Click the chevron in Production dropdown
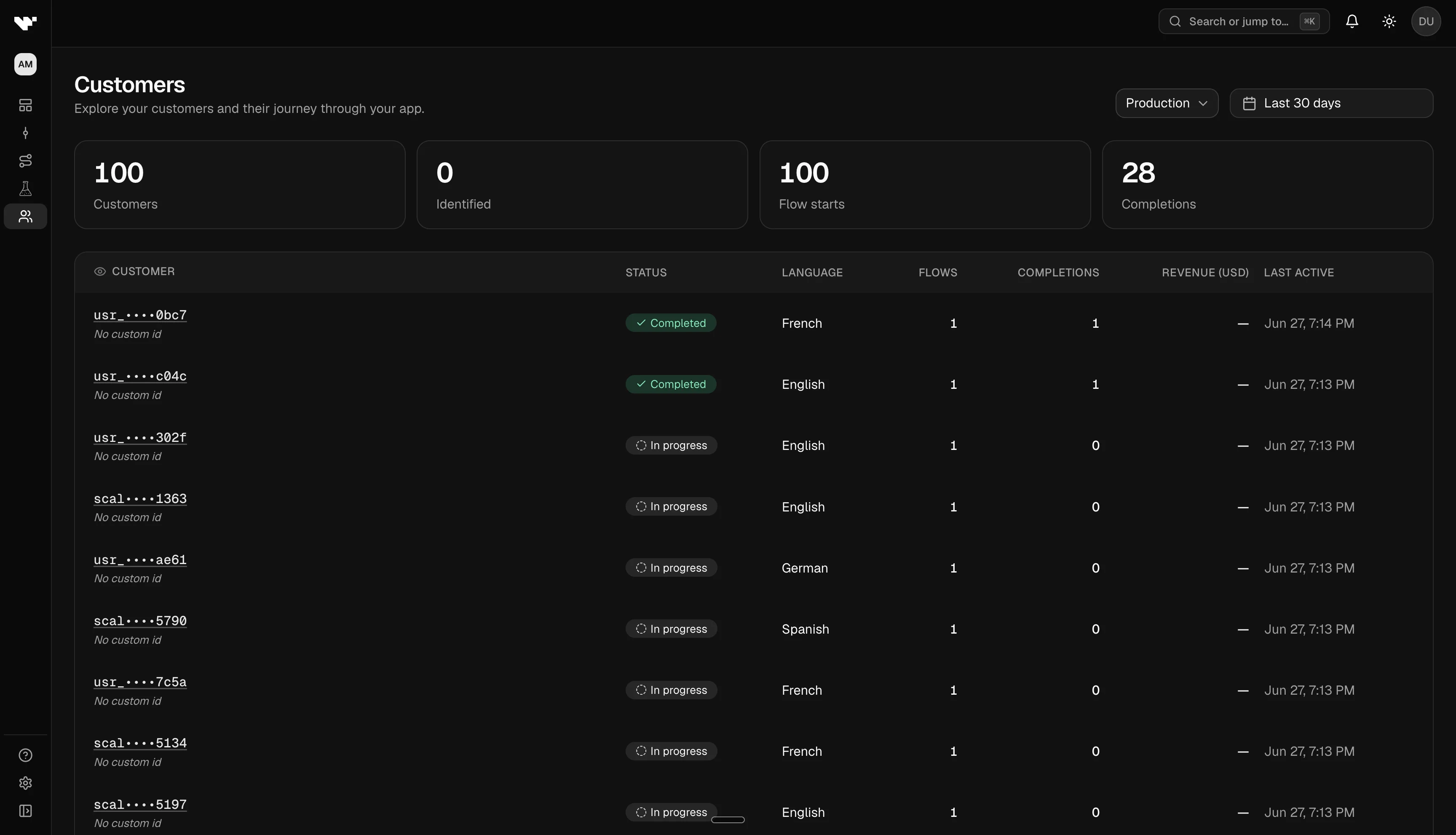This screenshot has width=1456, height=835. (1202, 104)
